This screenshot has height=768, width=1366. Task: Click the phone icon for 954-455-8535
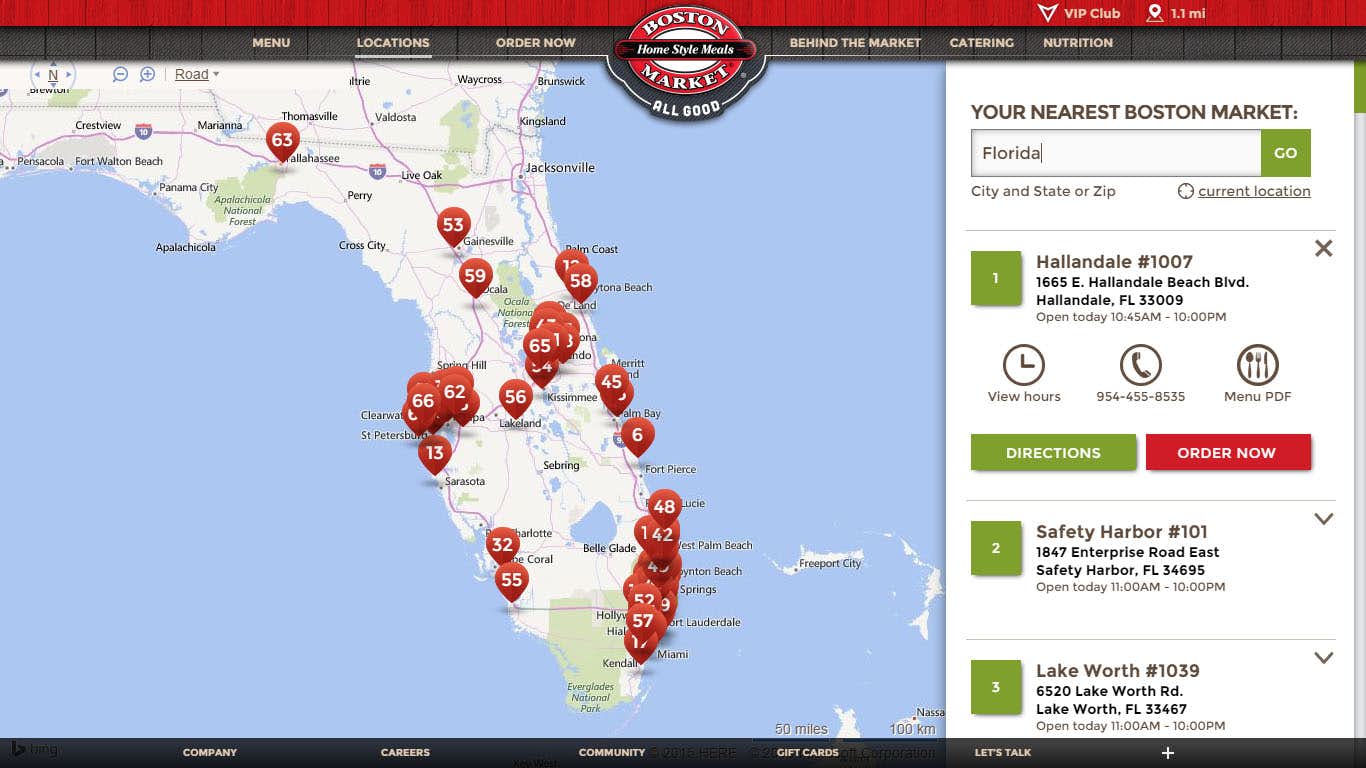(x=1140, y=365)
